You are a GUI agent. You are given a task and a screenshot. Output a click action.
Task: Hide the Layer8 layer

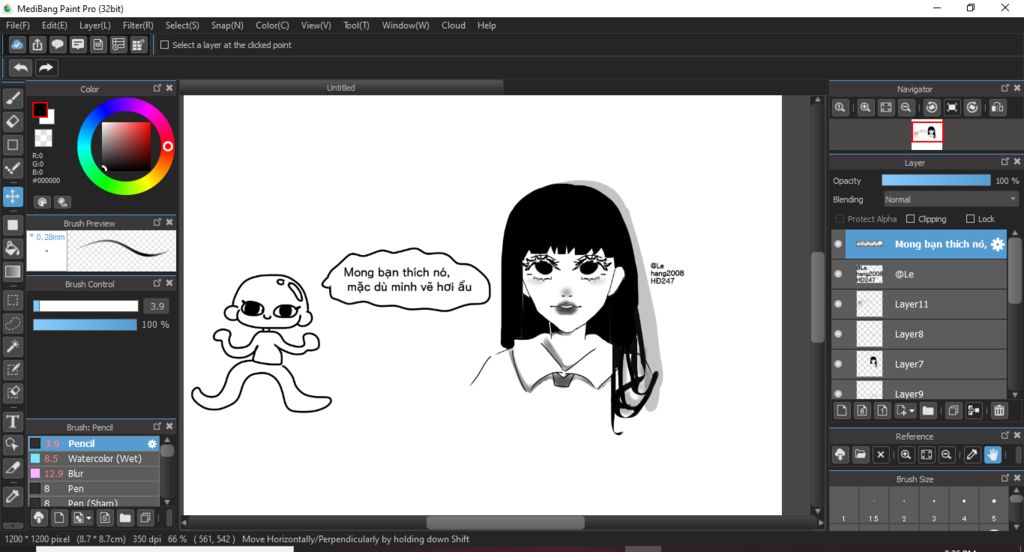(x=839, y=334)
